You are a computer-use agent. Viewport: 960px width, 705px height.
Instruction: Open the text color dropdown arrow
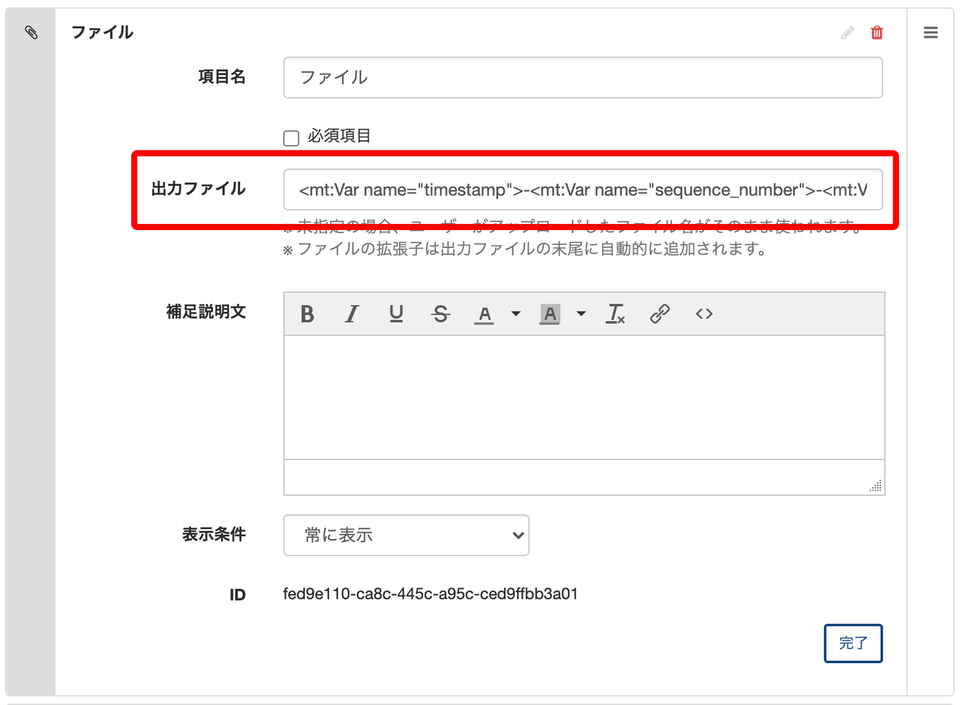click(515, 313)
